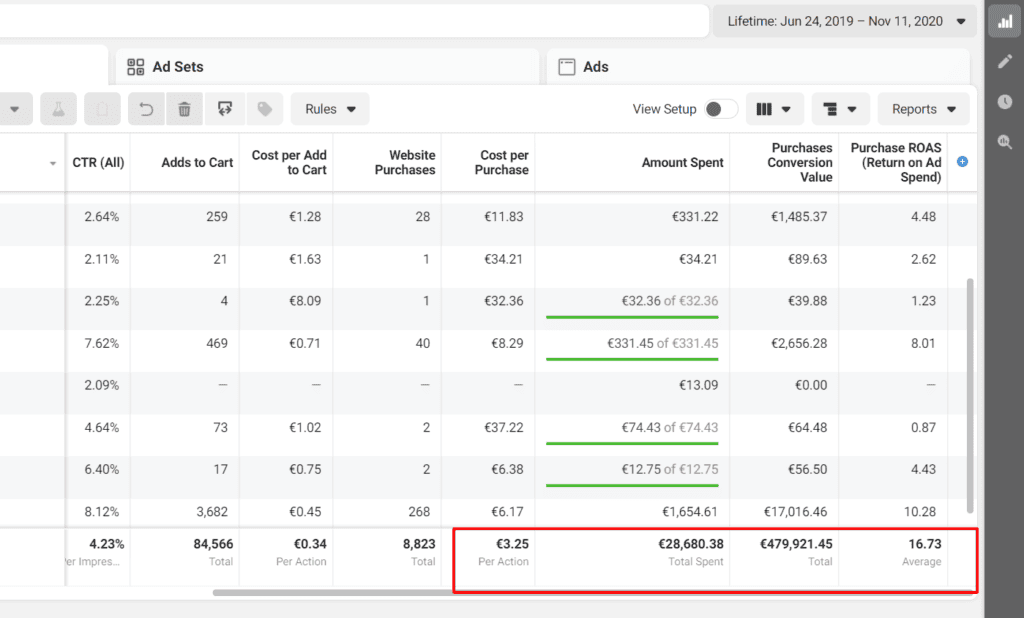Select the €37.22 cost per purchase cell

pyautogui.click(x=504, y=428)
